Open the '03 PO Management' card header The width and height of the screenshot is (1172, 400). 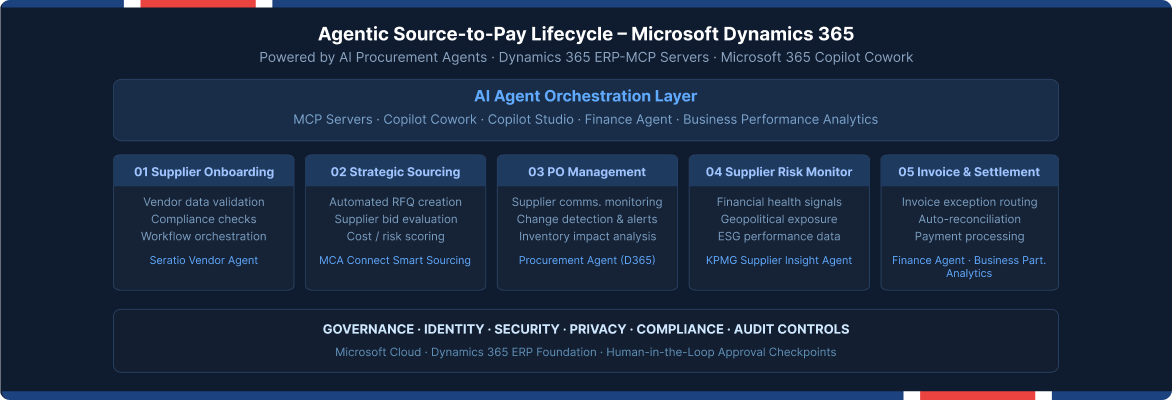(587, 172)
